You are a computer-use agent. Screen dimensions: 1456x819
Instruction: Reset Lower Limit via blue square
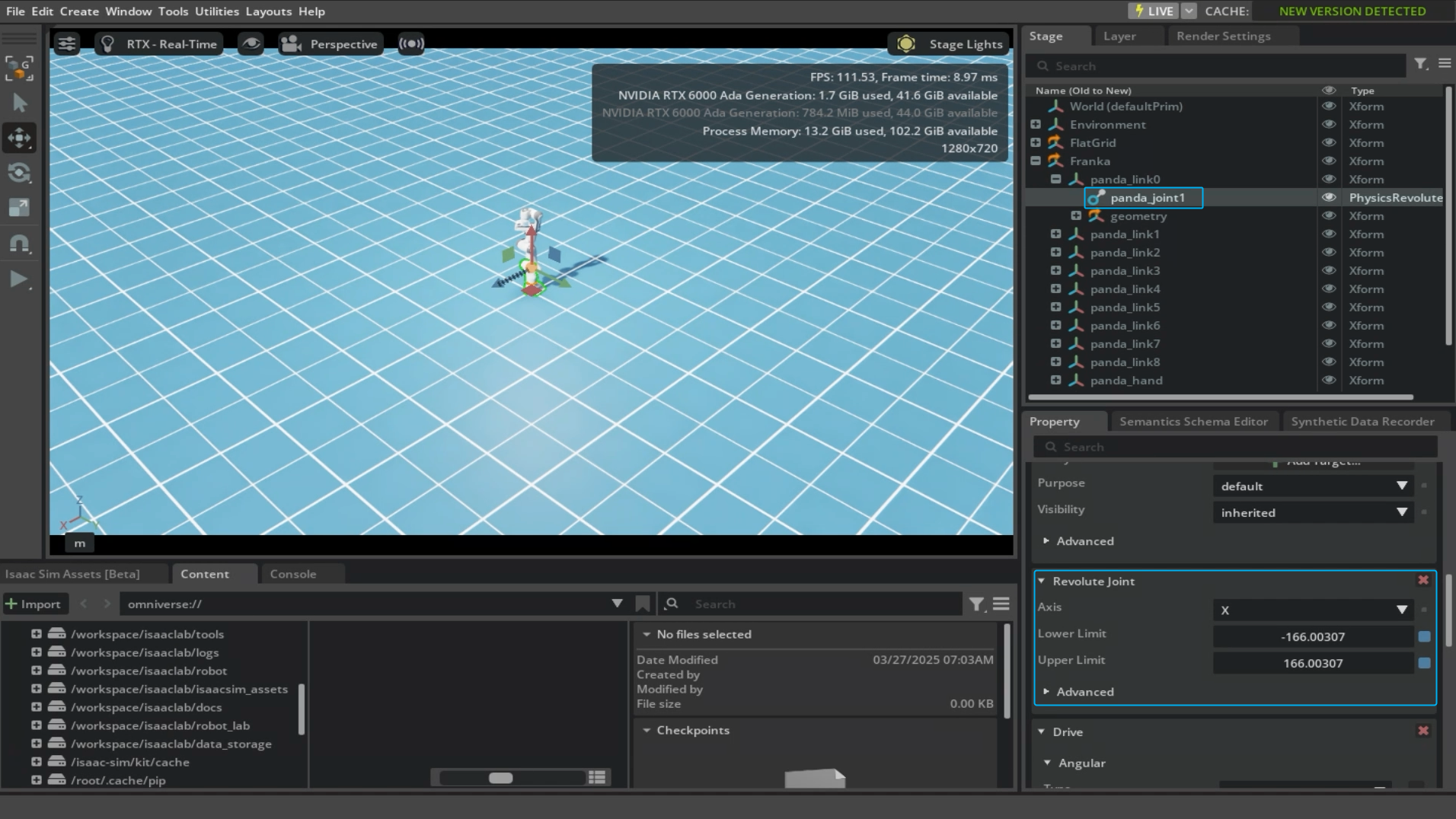[1424, 636]
